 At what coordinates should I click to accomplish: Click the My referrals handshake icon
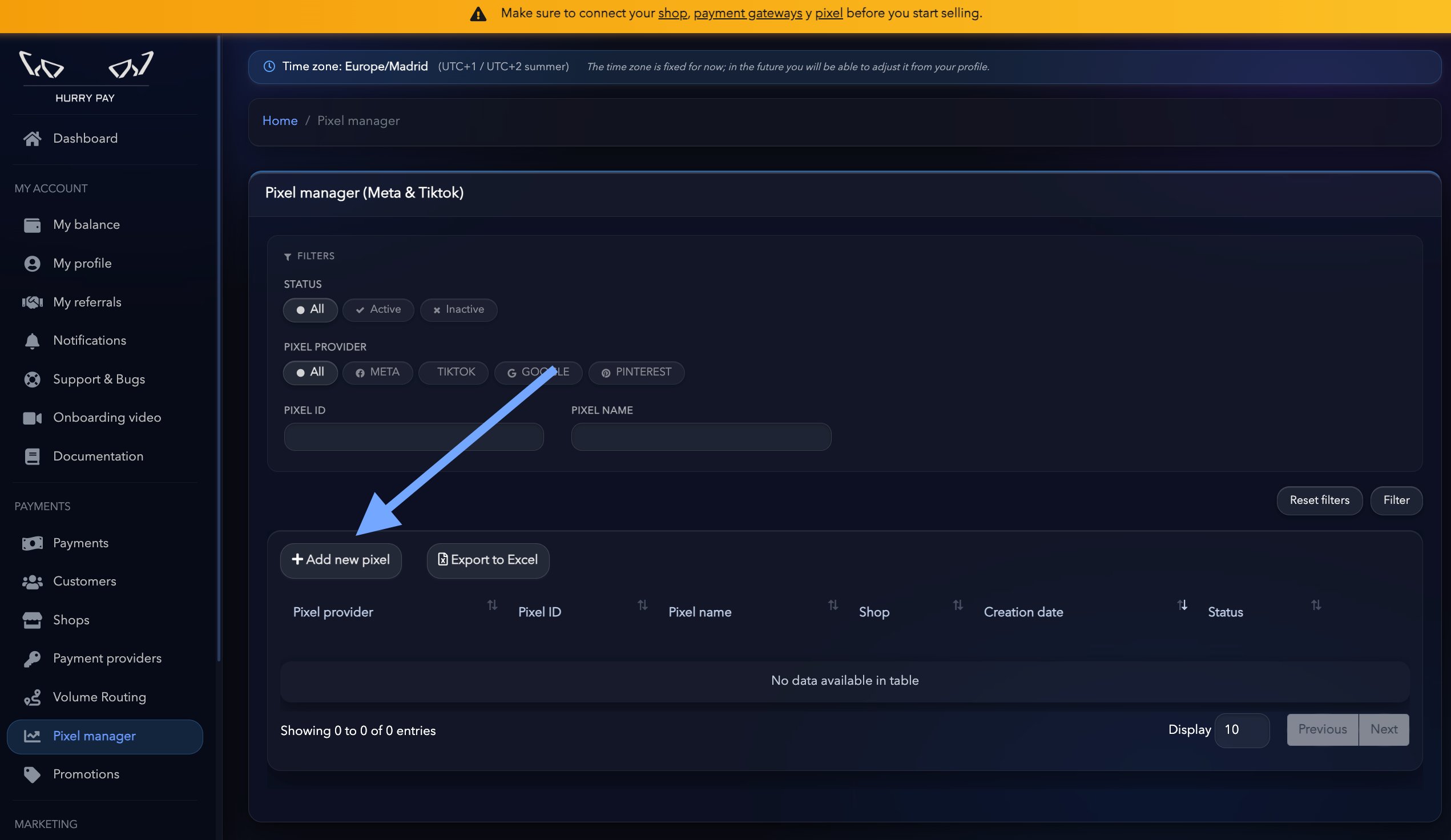click(x=32, y=302)
